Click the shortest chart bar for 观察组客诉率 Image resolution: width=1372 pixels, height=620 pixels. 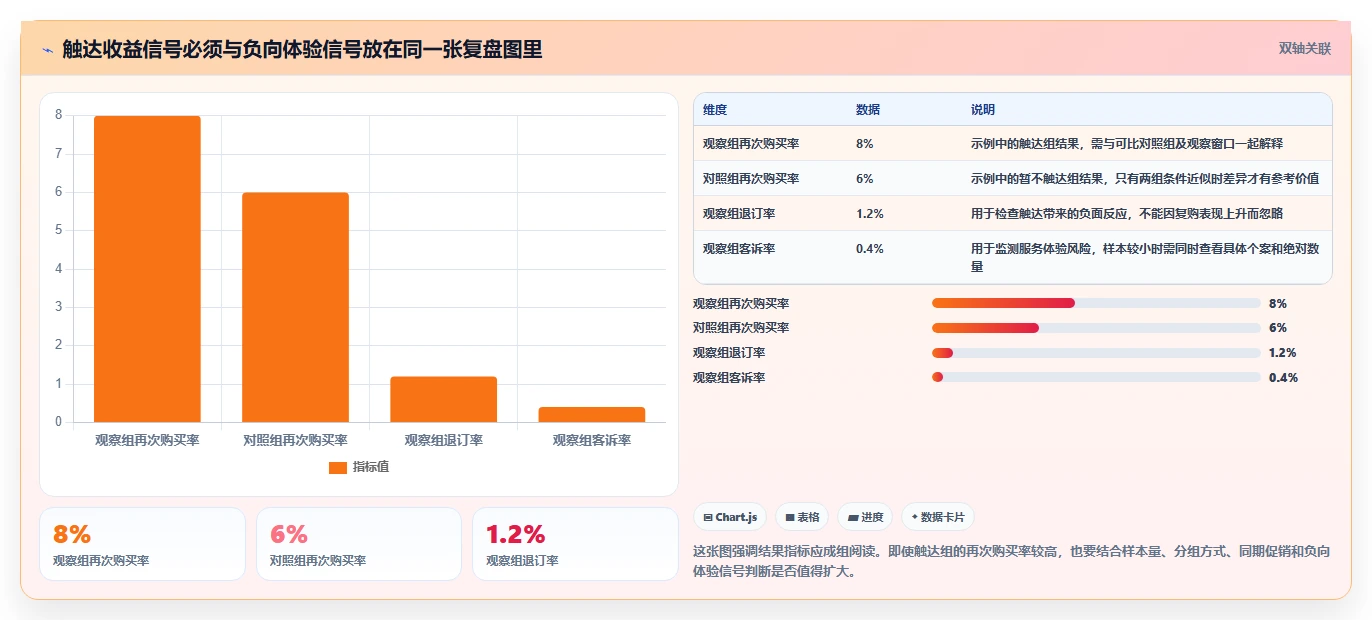click(x=591, y=414)
